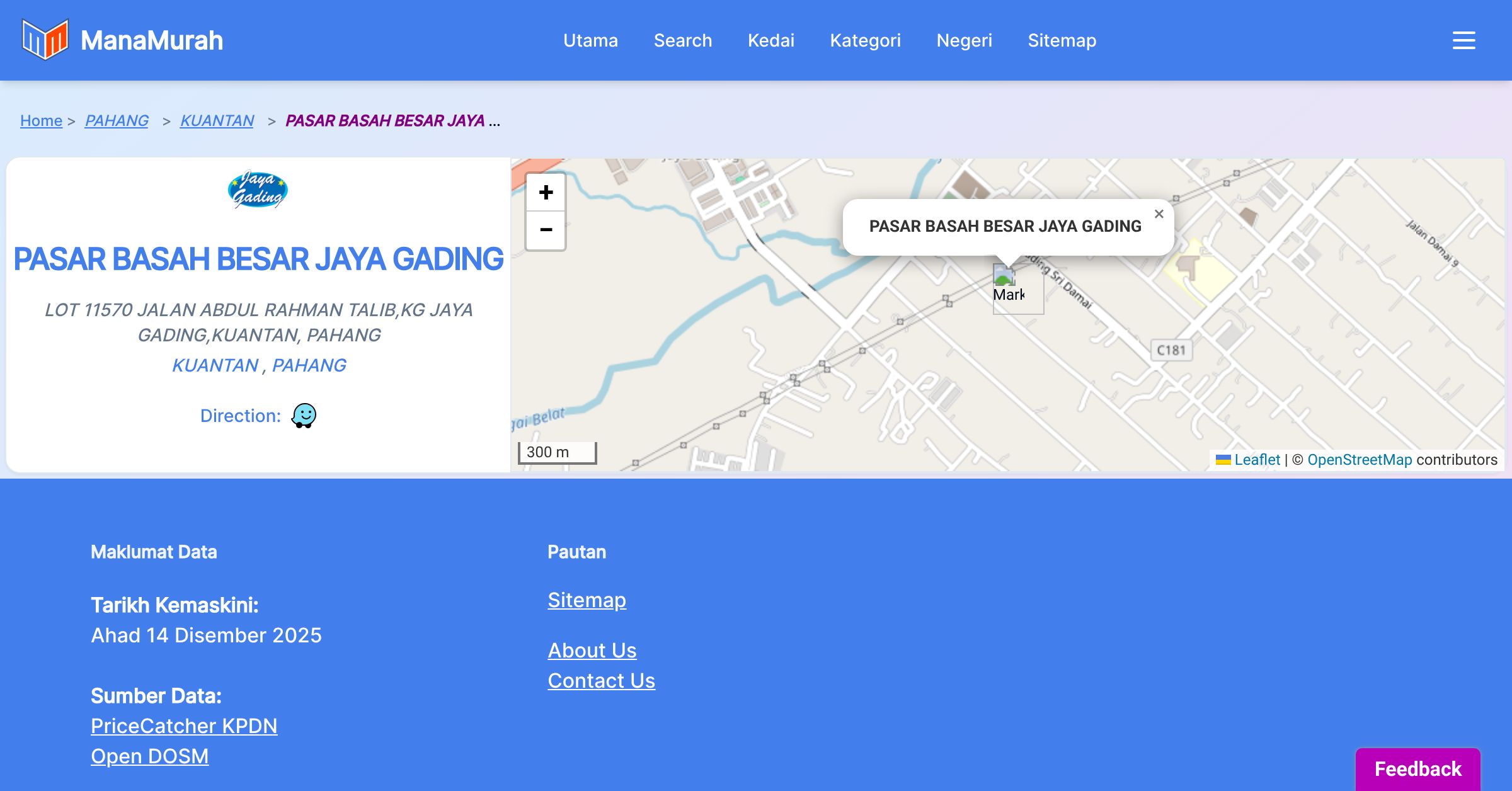
Task: Close the map popup
Action: 1159,214
